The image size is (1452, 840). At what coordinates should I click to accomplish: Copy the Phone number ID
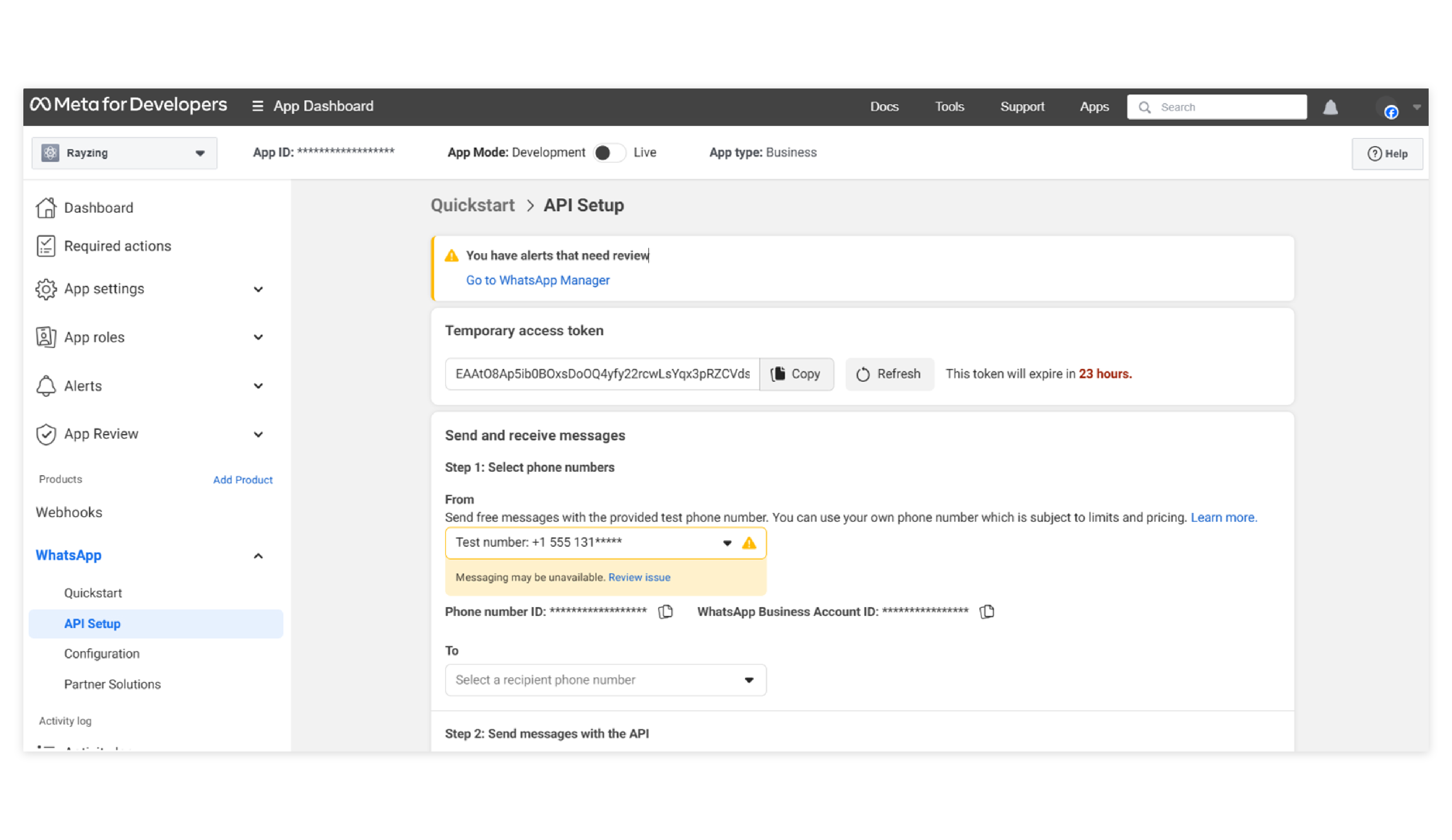665,611
